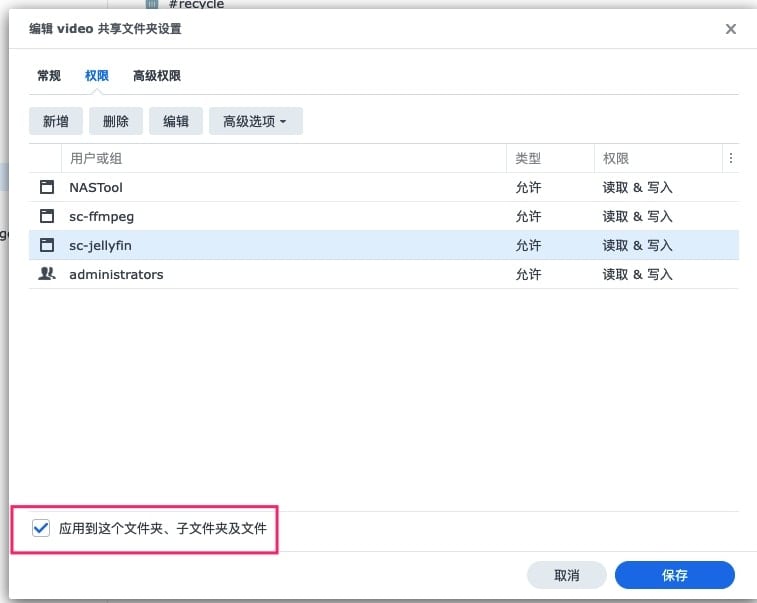The image size is (757, 603).
Task: Click 允许 in the NASTool row
Action: 528,187
